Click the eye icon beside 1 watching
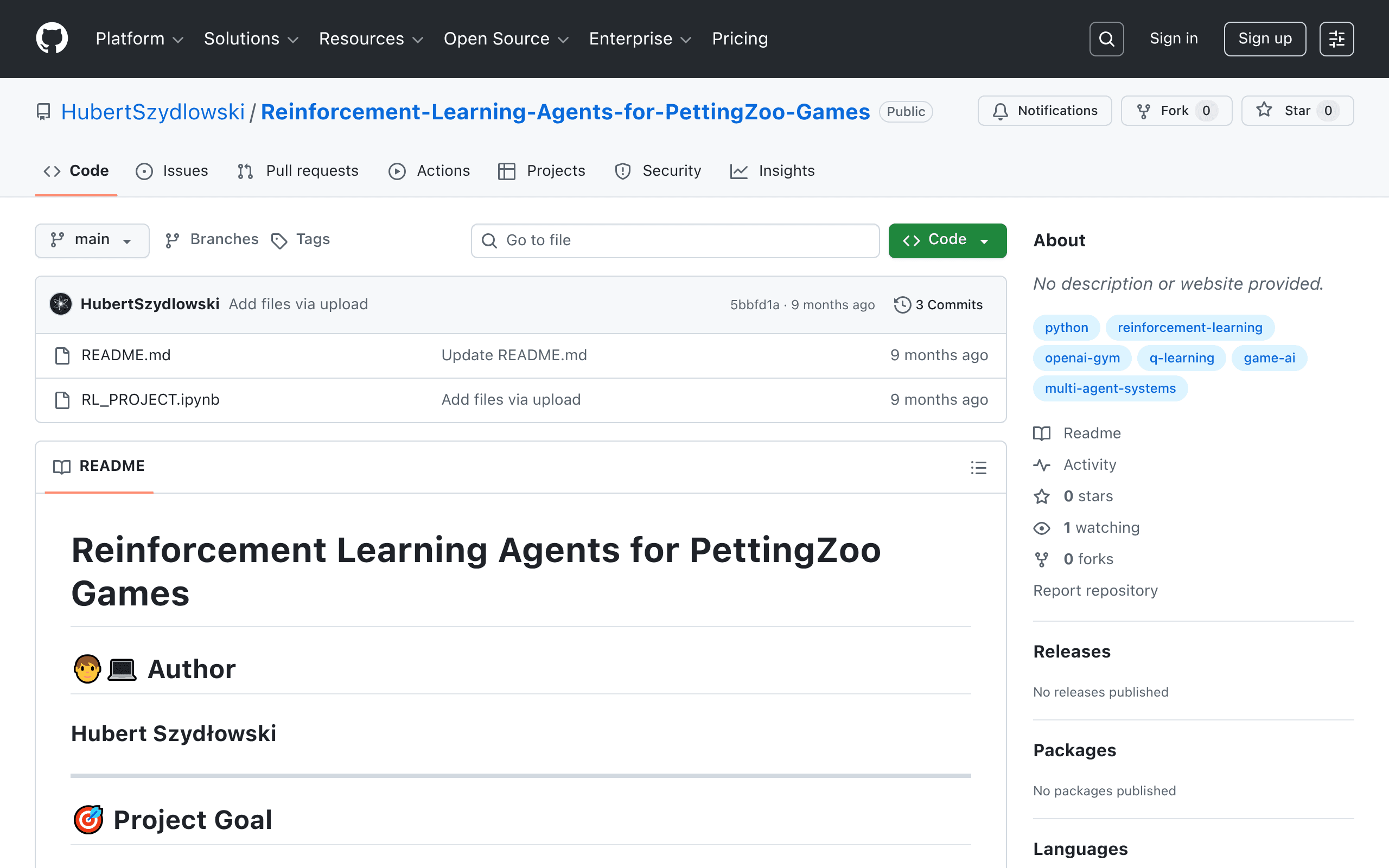1389x868 pixels. [1042, 527]
